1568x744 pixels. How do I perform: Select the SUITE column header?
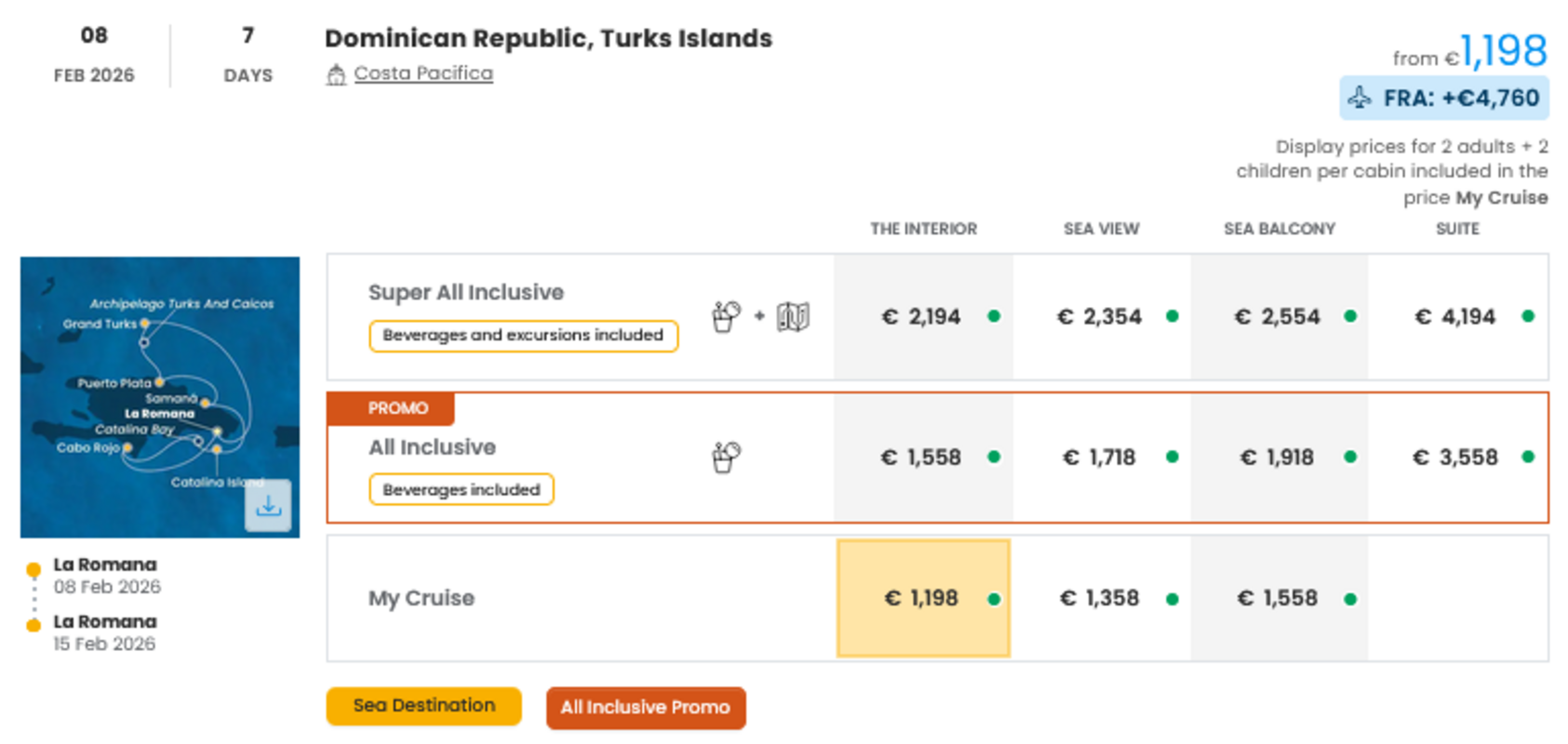pos(1456,229)
